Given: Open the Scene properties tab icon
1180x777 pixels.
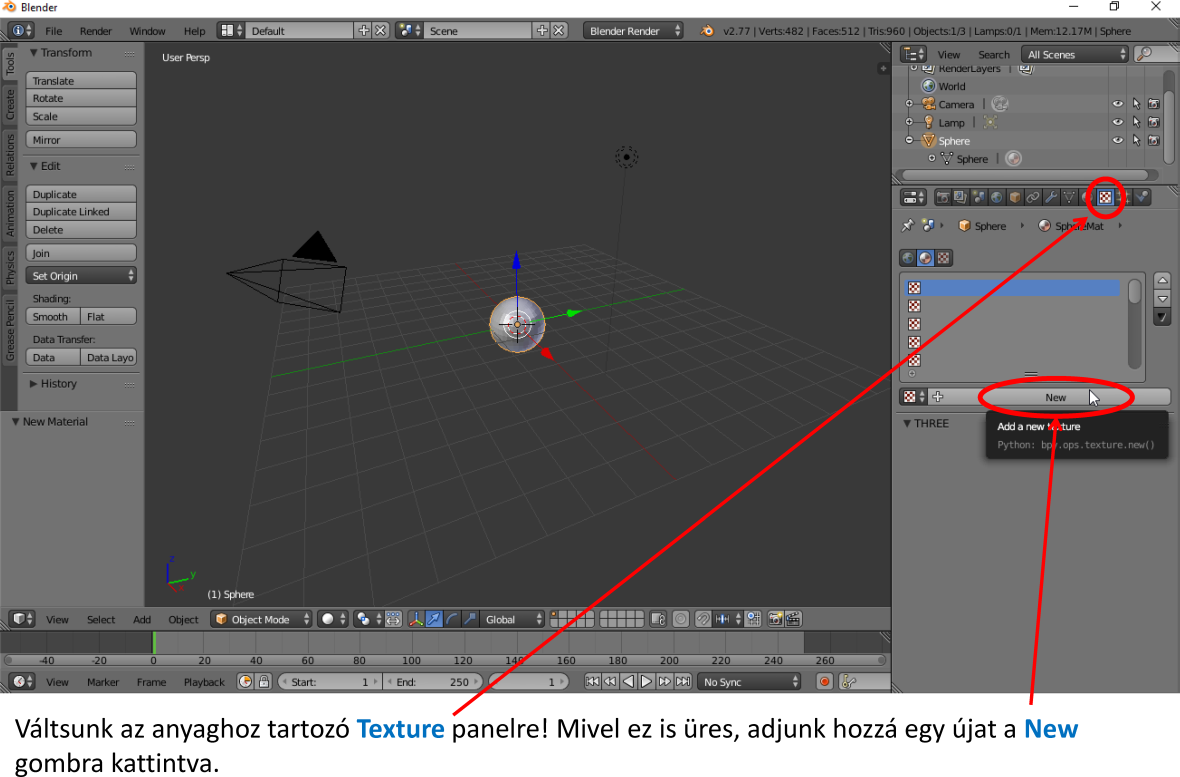Looking at the screenshot, I should (978, 197).
